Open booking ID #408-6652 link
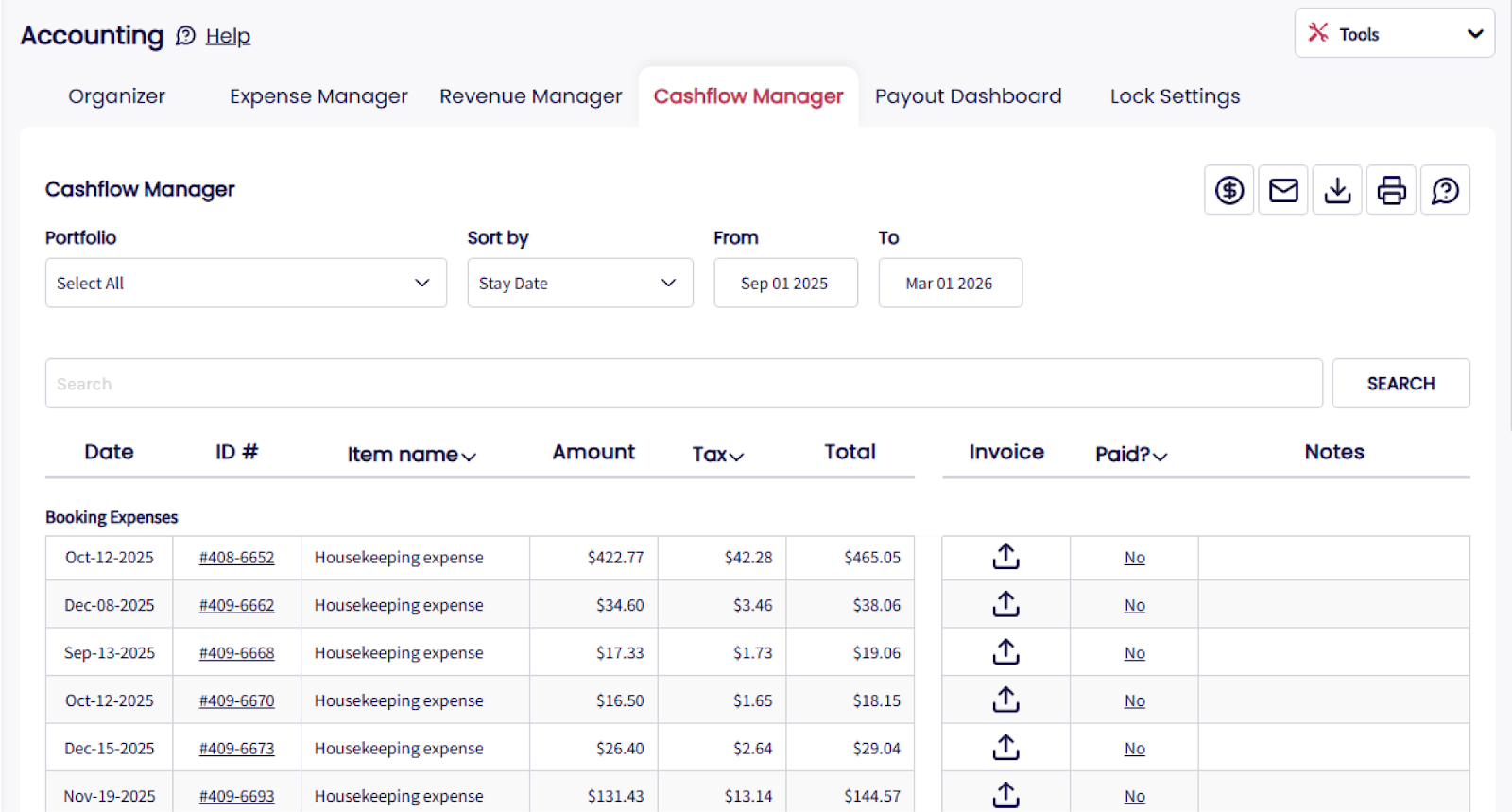Screen dimensions: 1512x812 click(236, 558)
